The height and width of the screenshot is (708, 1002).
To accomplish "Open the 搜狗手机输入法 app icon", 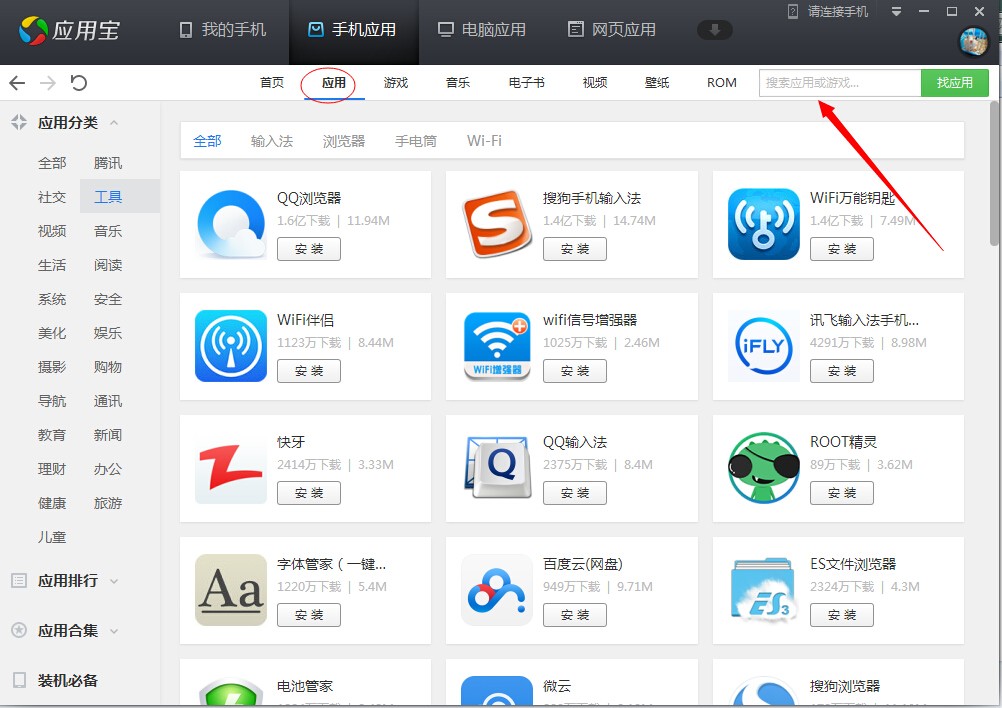I will coord(497,224).
